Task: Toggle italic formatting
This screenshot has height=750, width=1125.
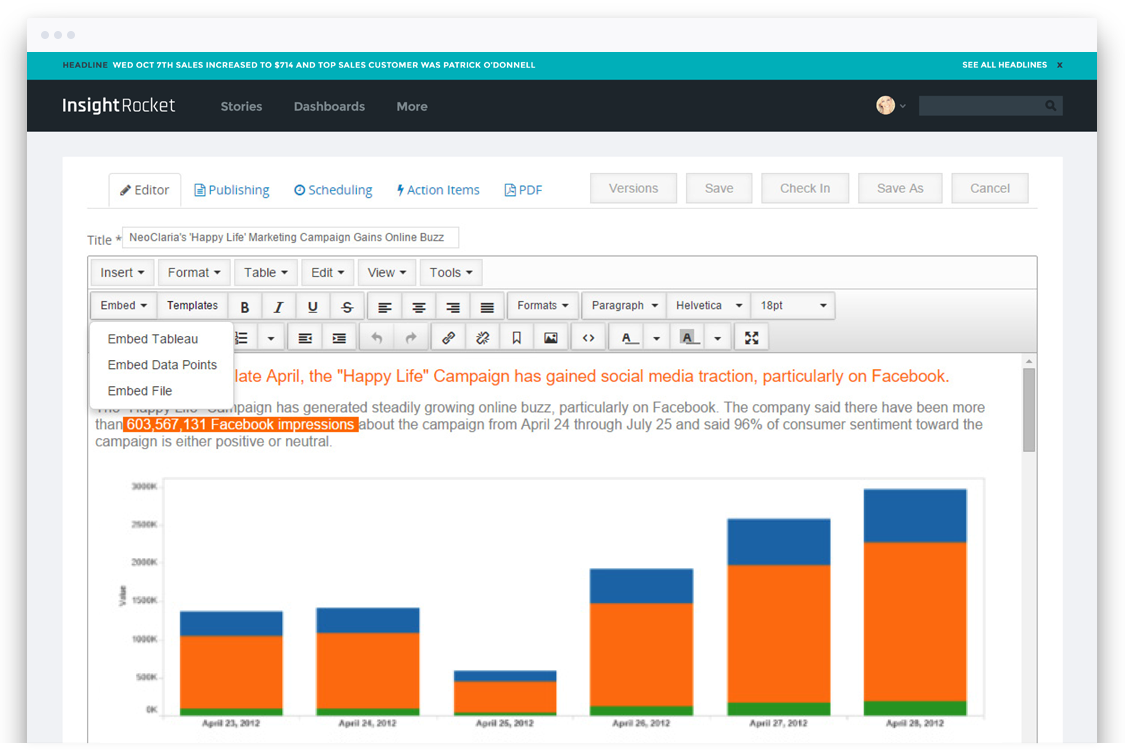Action: point(278,306)
